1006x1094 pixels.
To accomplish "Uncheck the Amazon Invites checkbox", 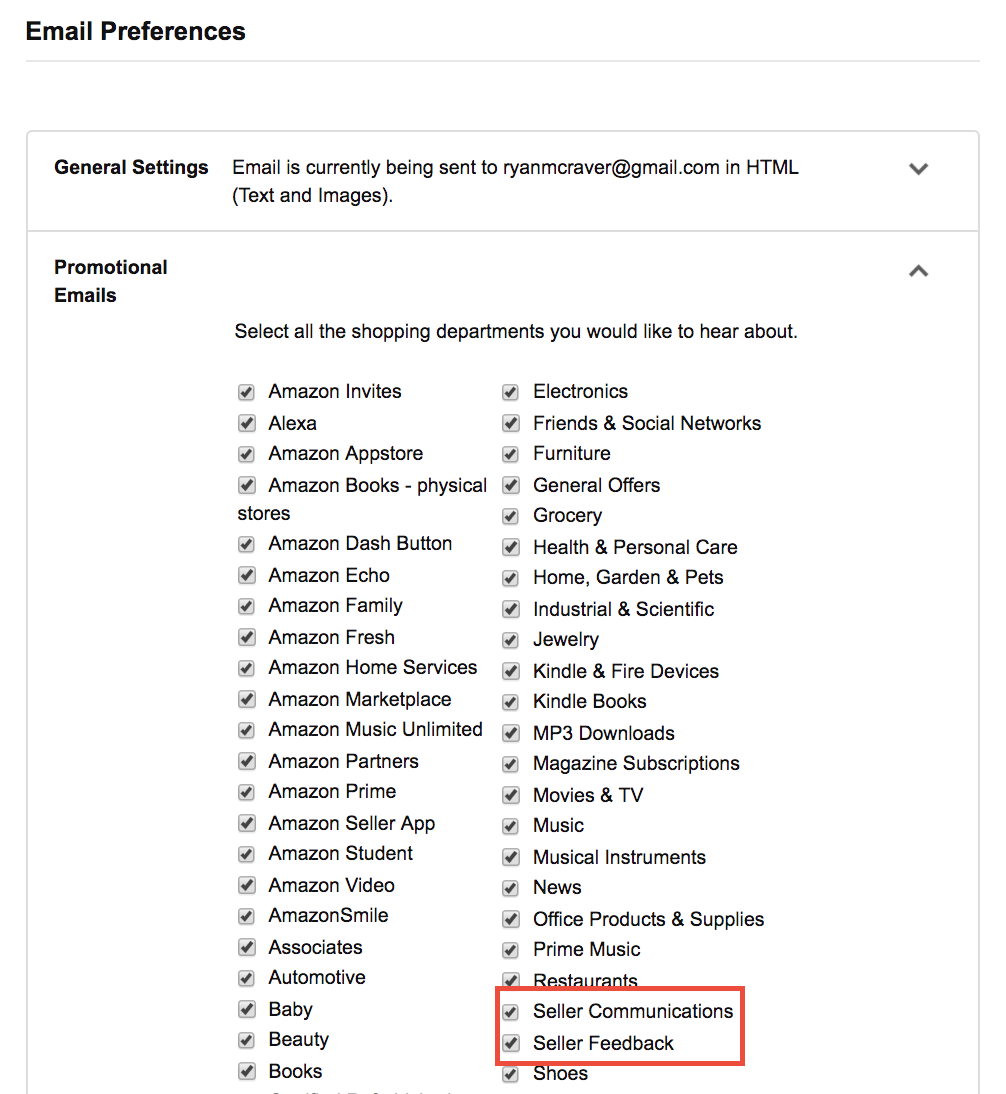I will coord(246,392).
